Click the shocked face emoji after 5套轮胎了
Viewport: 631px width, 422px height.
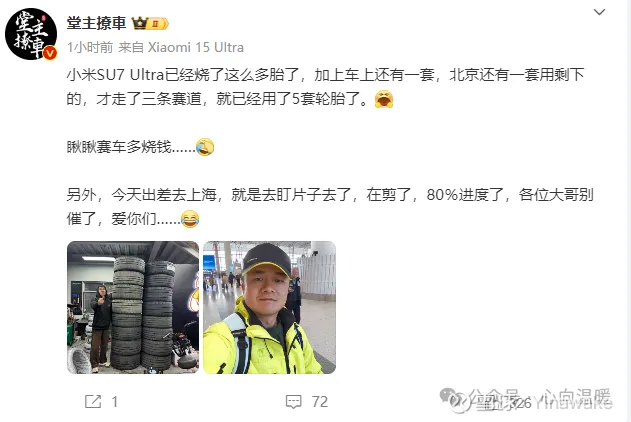[384, 99]
